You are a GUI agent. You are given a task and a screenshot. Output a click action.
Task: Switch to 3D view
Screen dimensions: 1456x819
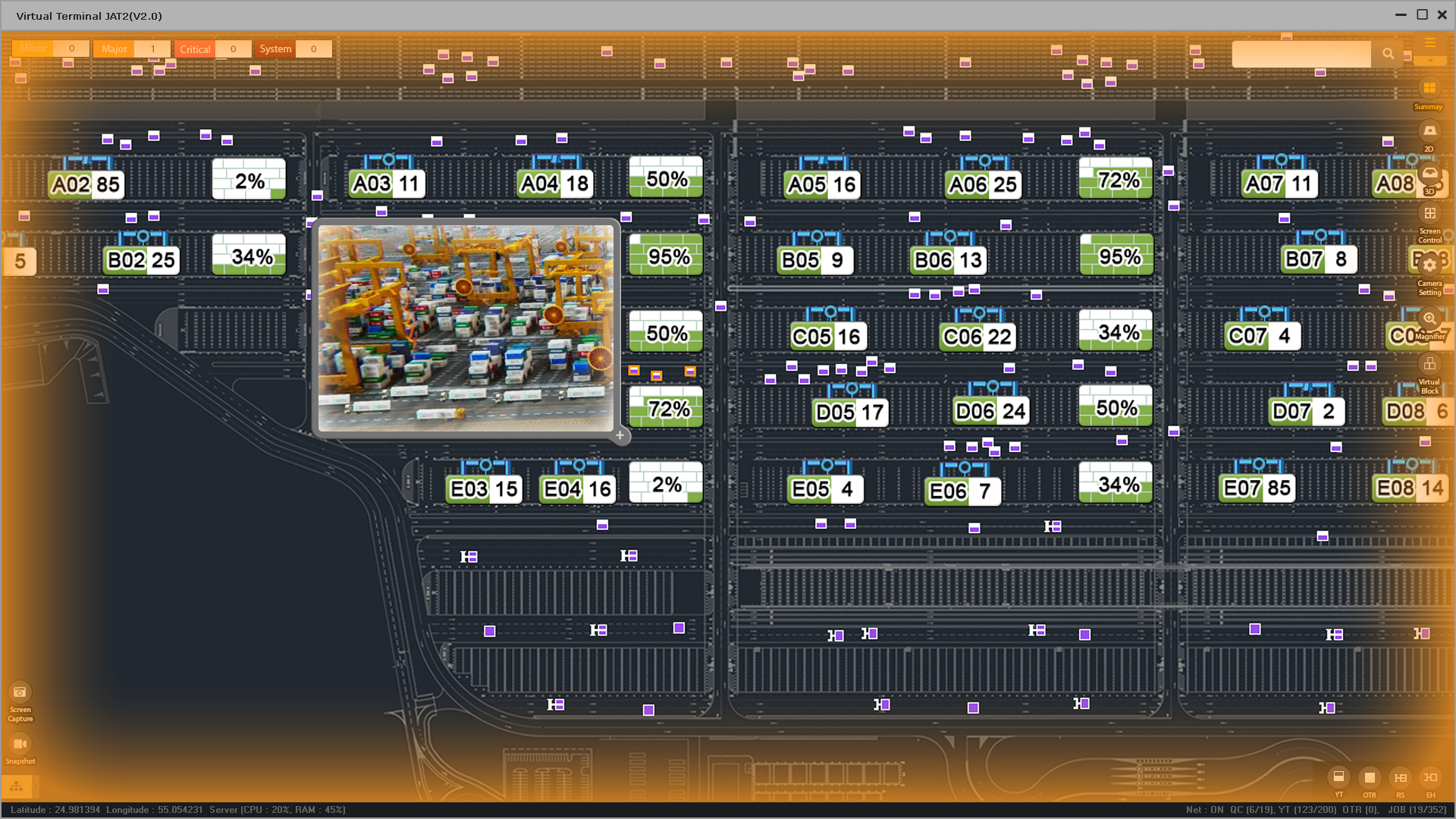(1429, 174)
